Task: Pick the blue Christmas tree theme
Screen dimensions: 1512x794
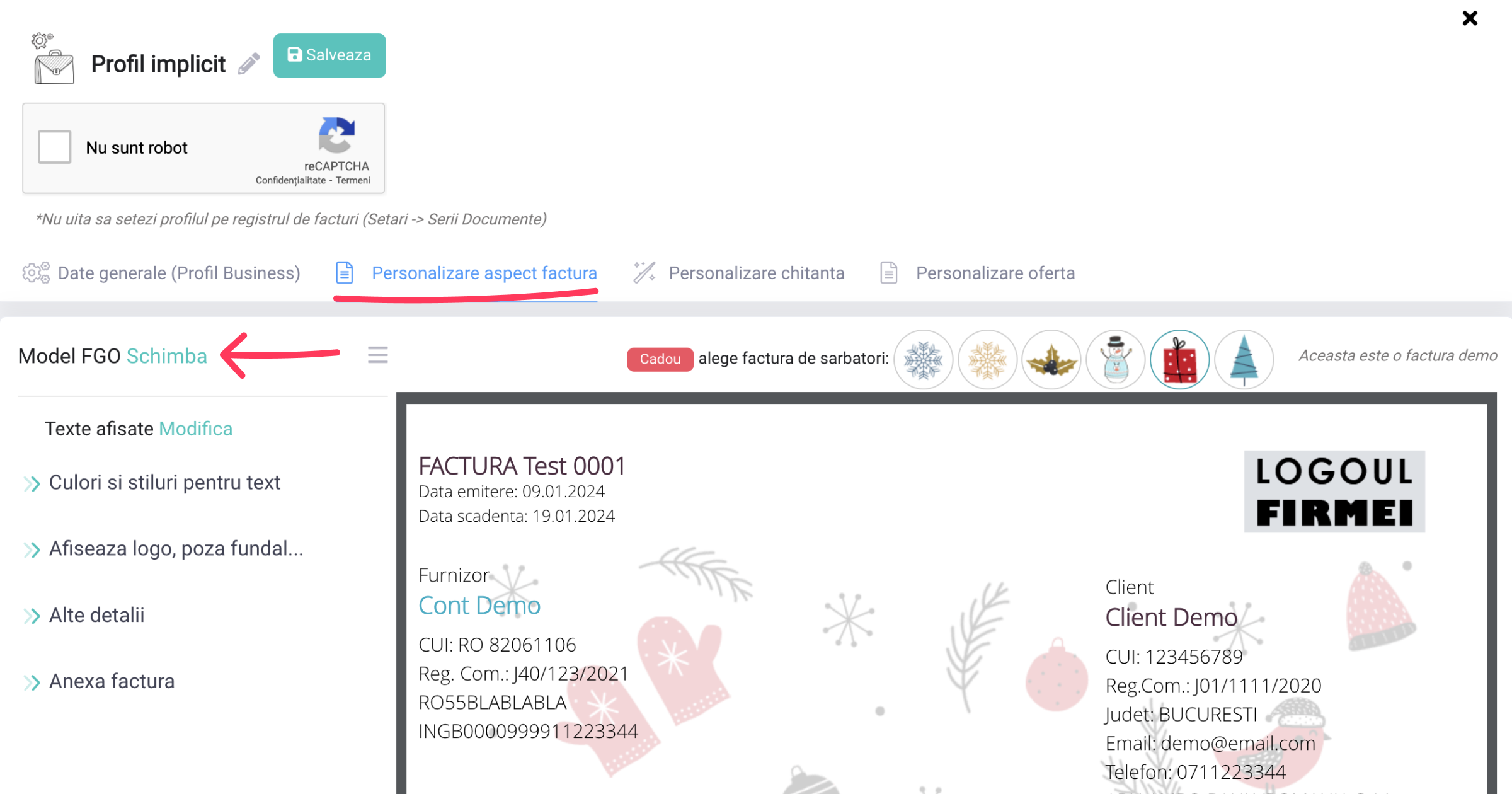Action: (1244, 360)
